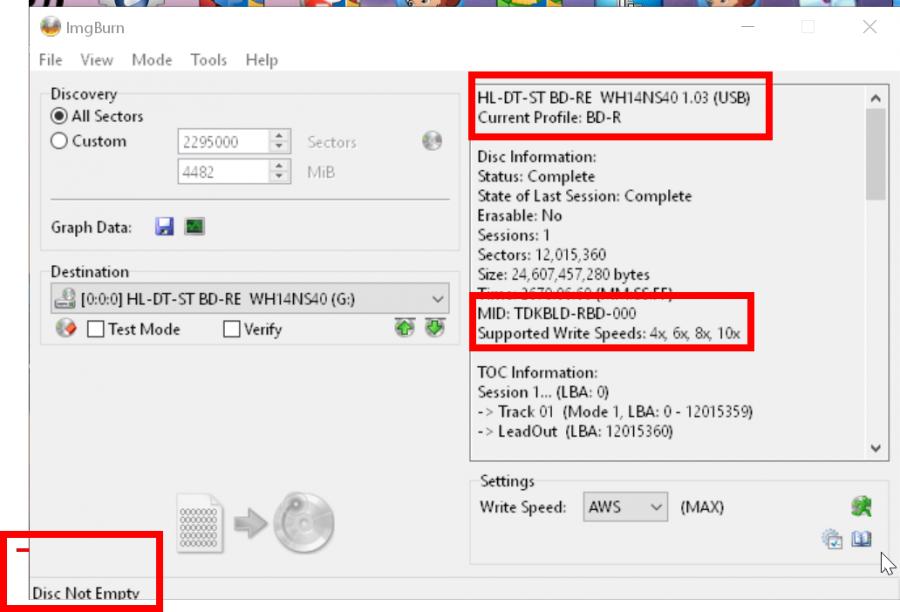This screenshot has width=900, height=612.
Task: Open the Mode menu
Action: coord(152,60)
